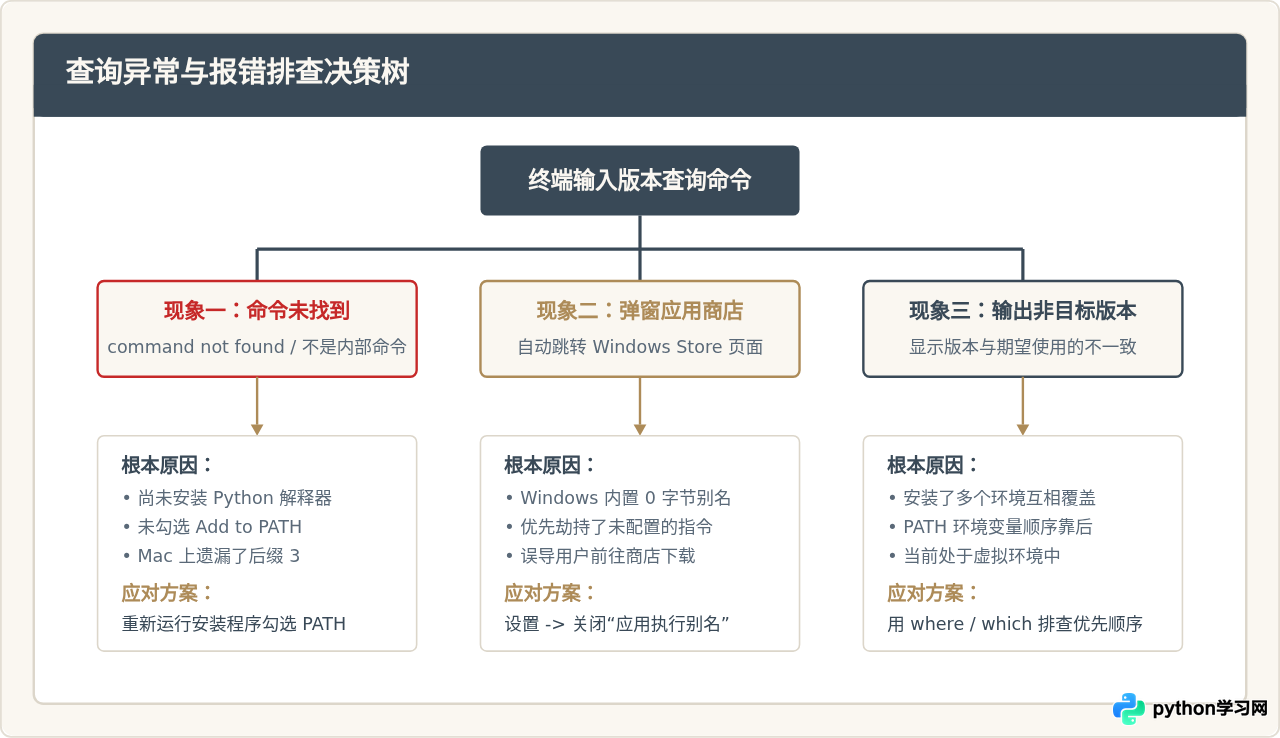The height and width of the screenshot is (738, 1280).
Task: Select the solution "用 where / which 排查优先顺序"
Action: [1015, 624]
